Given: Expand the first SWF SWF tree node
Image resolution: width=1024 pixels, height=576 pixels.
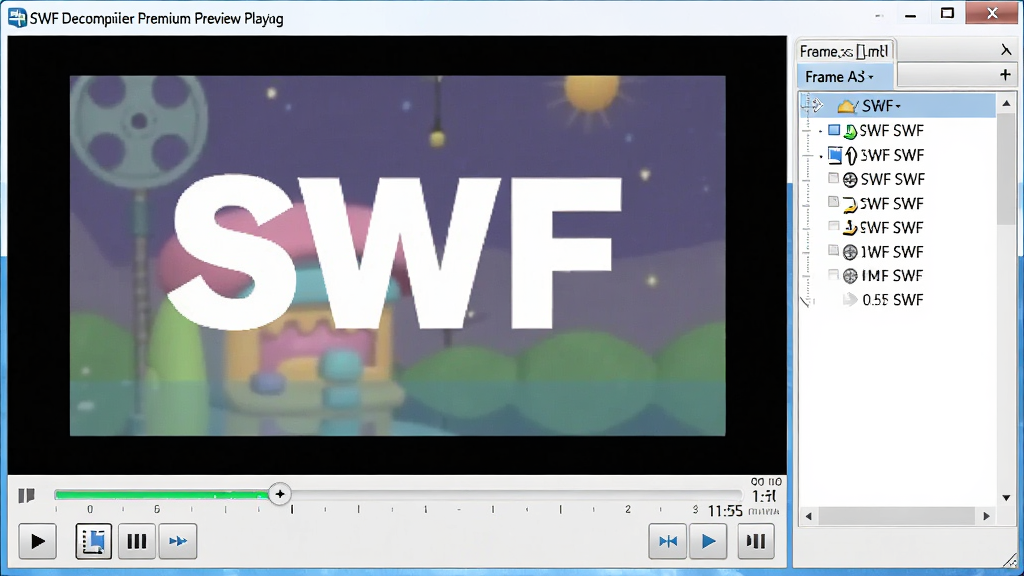Looking at the screenshot, I should [821, 131].
